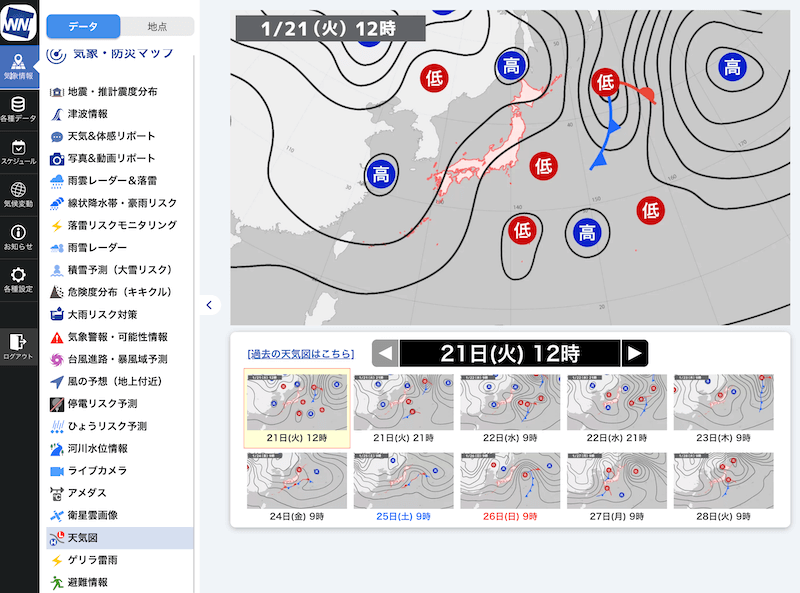800x593 pixels.
Task: Open the お知らせ info icon
Action: pos(18,237)
